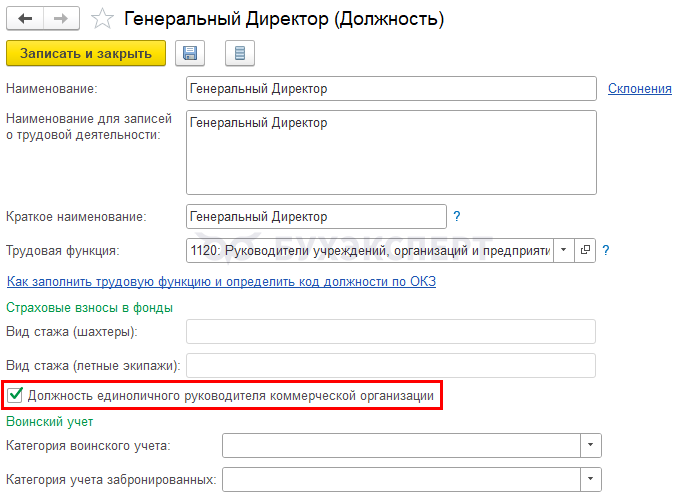The width and height of the screenshot is (688, 497).
Task: Expand the Категория учета забронированных dropdown
Action: [x=591, y=480]
